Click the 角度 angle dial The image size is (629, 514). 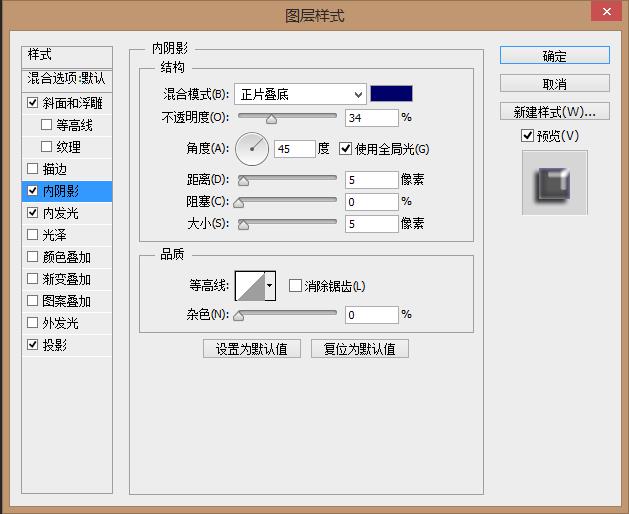[x=252, y=149]
